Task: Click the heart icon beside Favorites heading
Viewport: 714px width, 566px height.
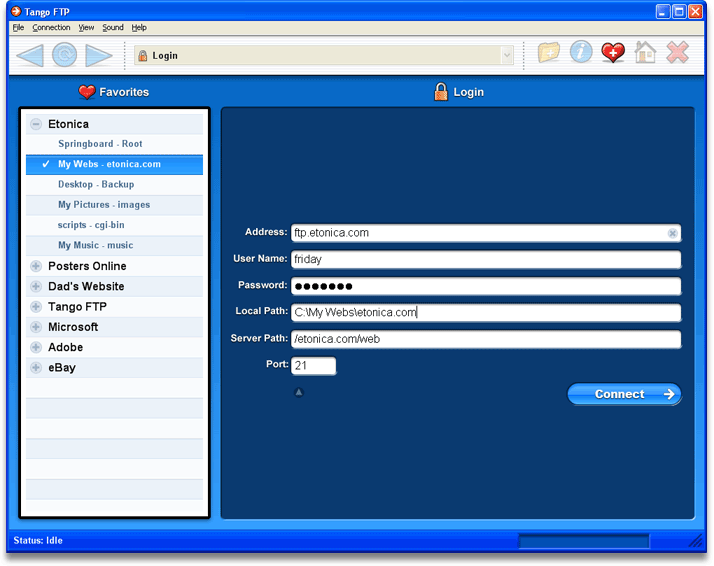Action: (87, 92)
